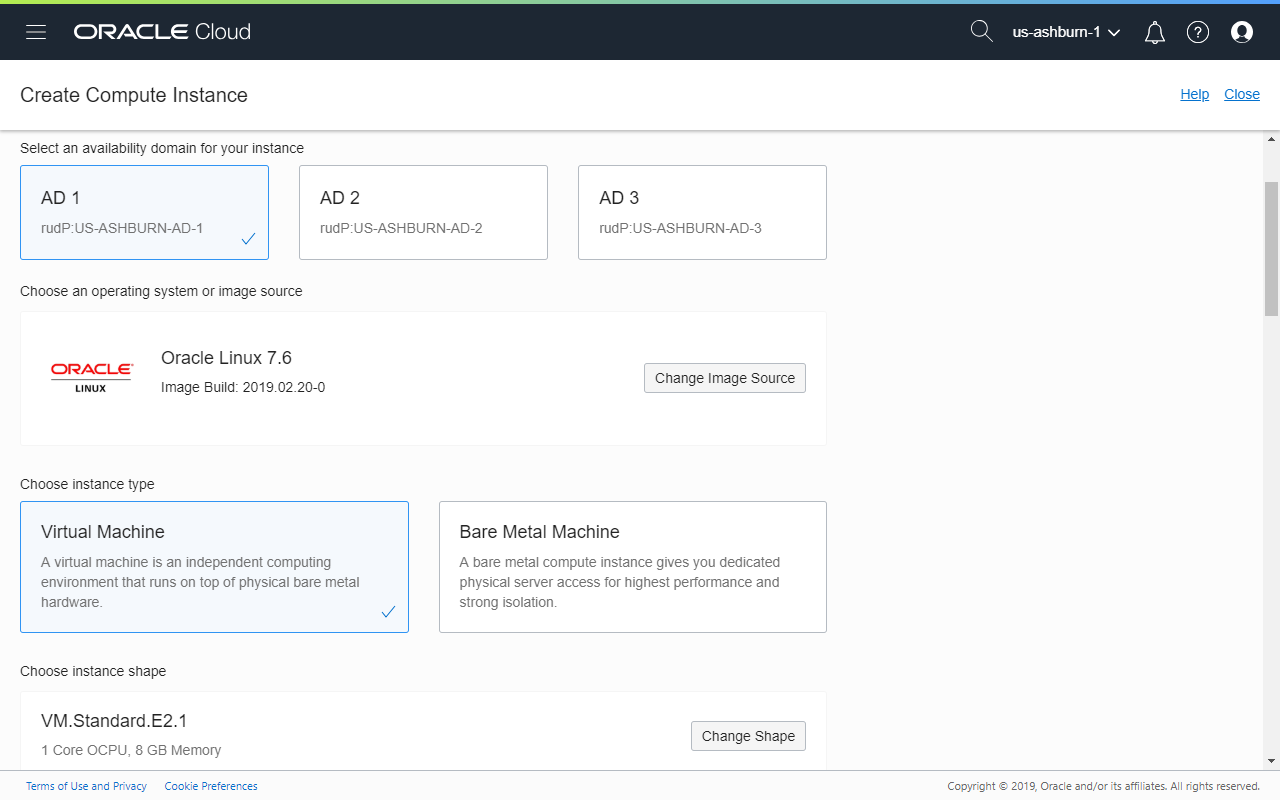Open the user profile avatar menu
Viewport: 1280px width, 800px height.
coord(1242,31)
